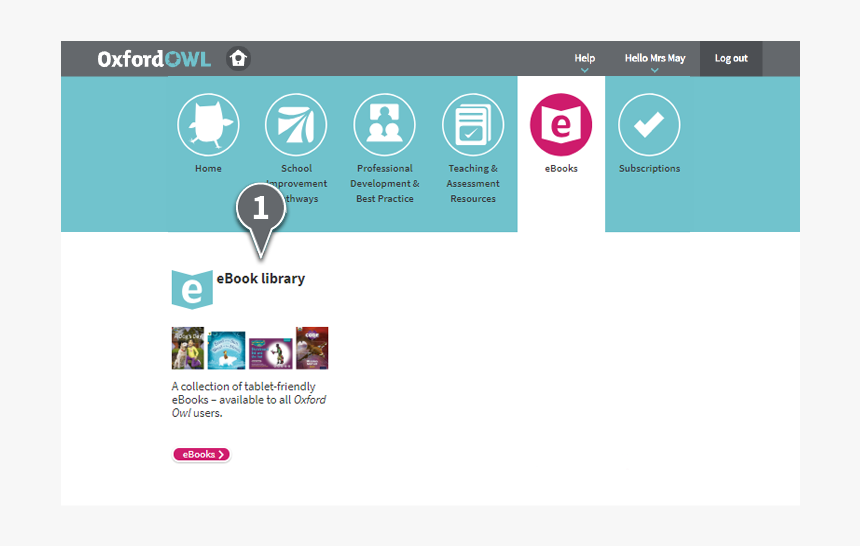Open the Subscriptions checkmark icon

click(x=649, y=125)
